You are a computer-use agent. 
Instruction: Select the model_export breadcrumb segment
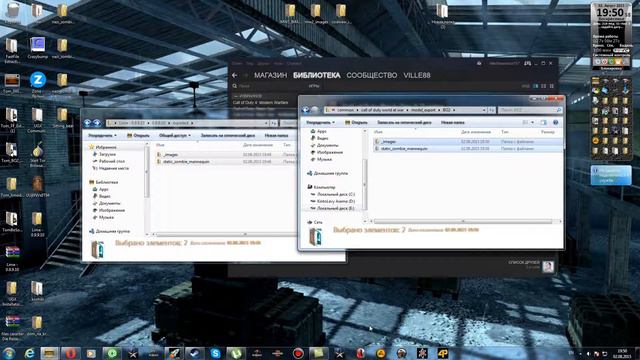pyautogui.click(x=424, y=110)
